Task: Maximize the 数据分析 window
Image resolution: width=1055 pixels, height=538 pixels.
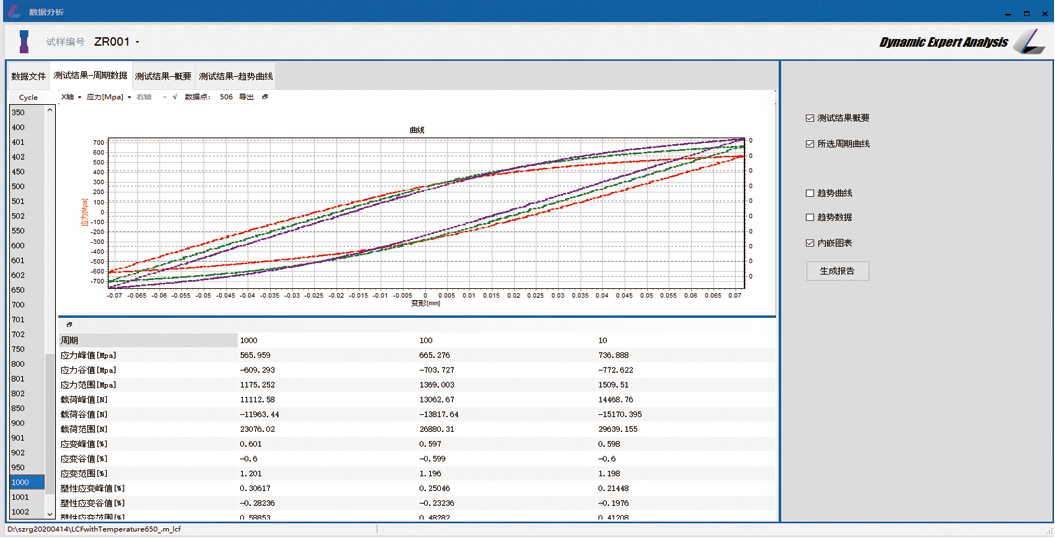Action: click(1026, 12)
